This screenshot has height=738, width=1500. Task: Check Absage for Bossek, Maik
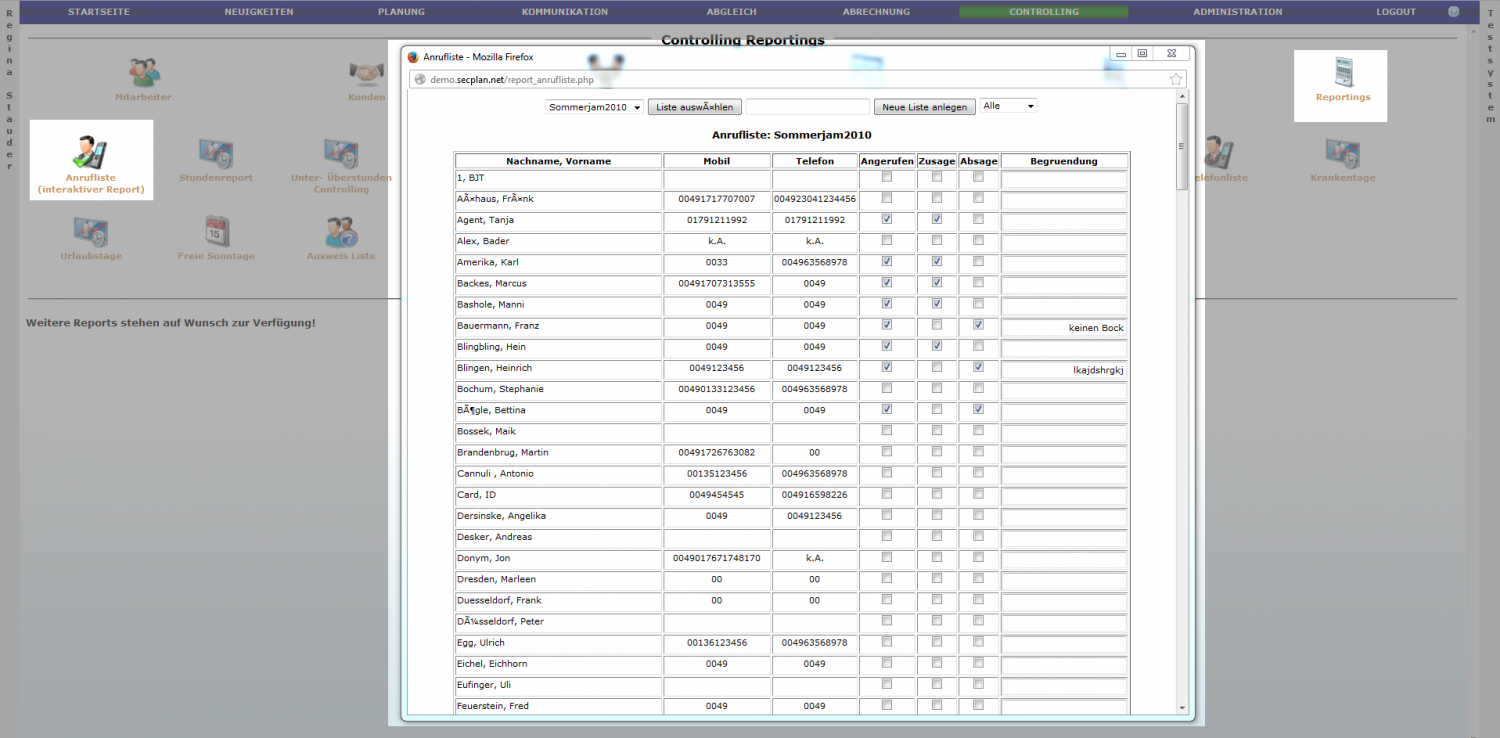pos(978,430)
